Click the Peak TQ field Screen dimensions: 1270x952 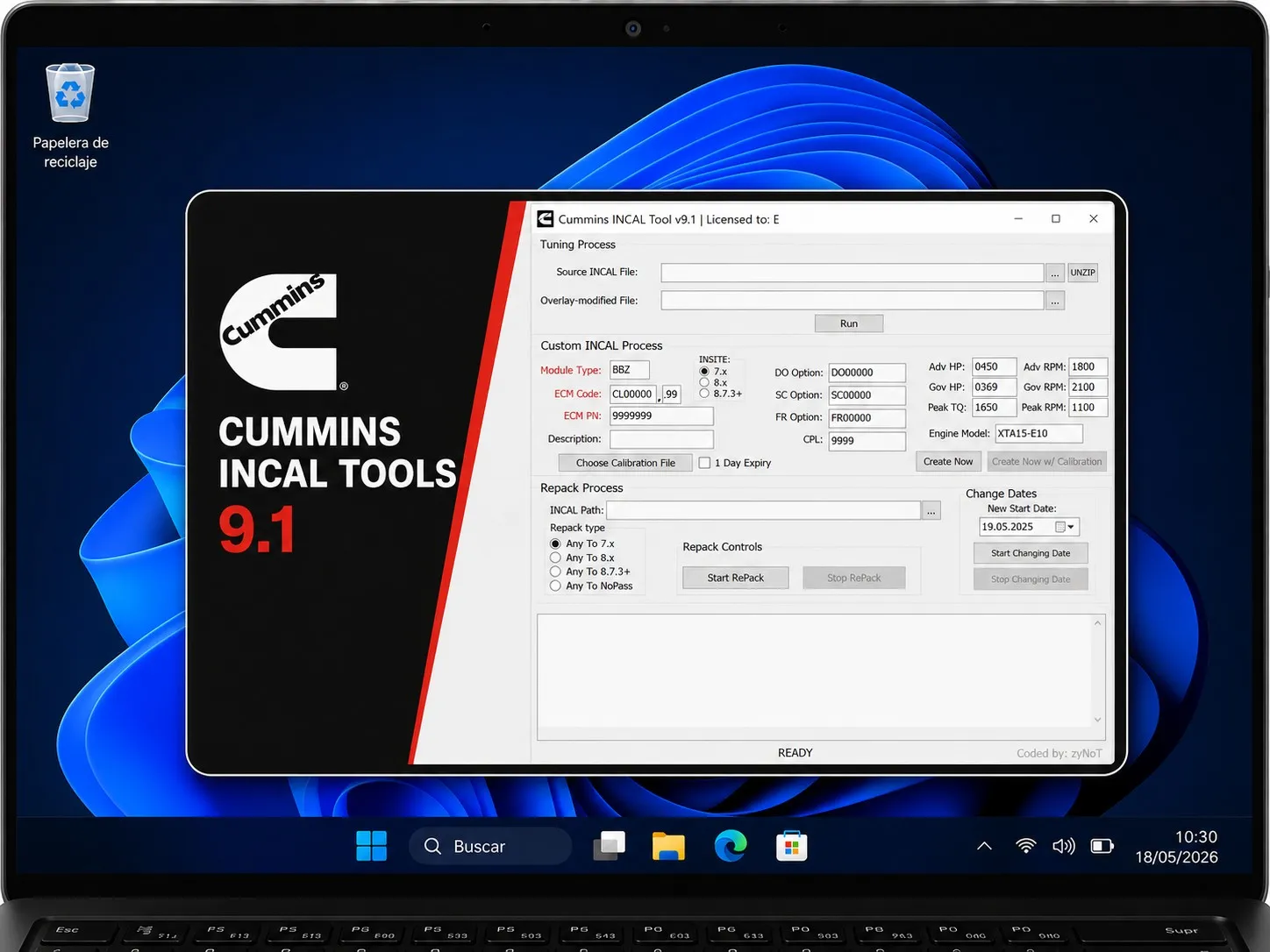pos(994,407)
